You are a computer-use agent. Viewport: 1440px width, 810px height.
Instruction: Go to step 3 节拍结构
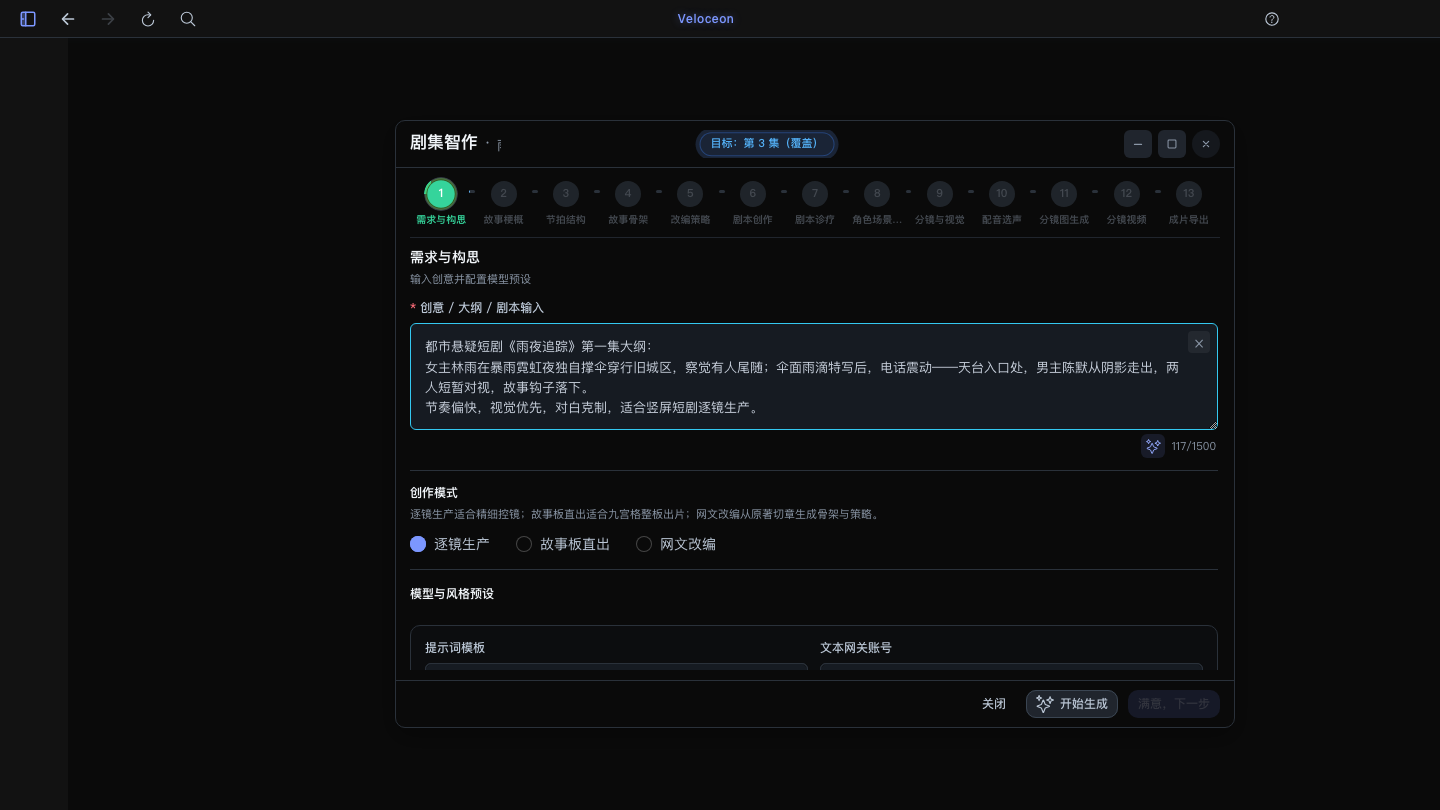tap(565, 202)
